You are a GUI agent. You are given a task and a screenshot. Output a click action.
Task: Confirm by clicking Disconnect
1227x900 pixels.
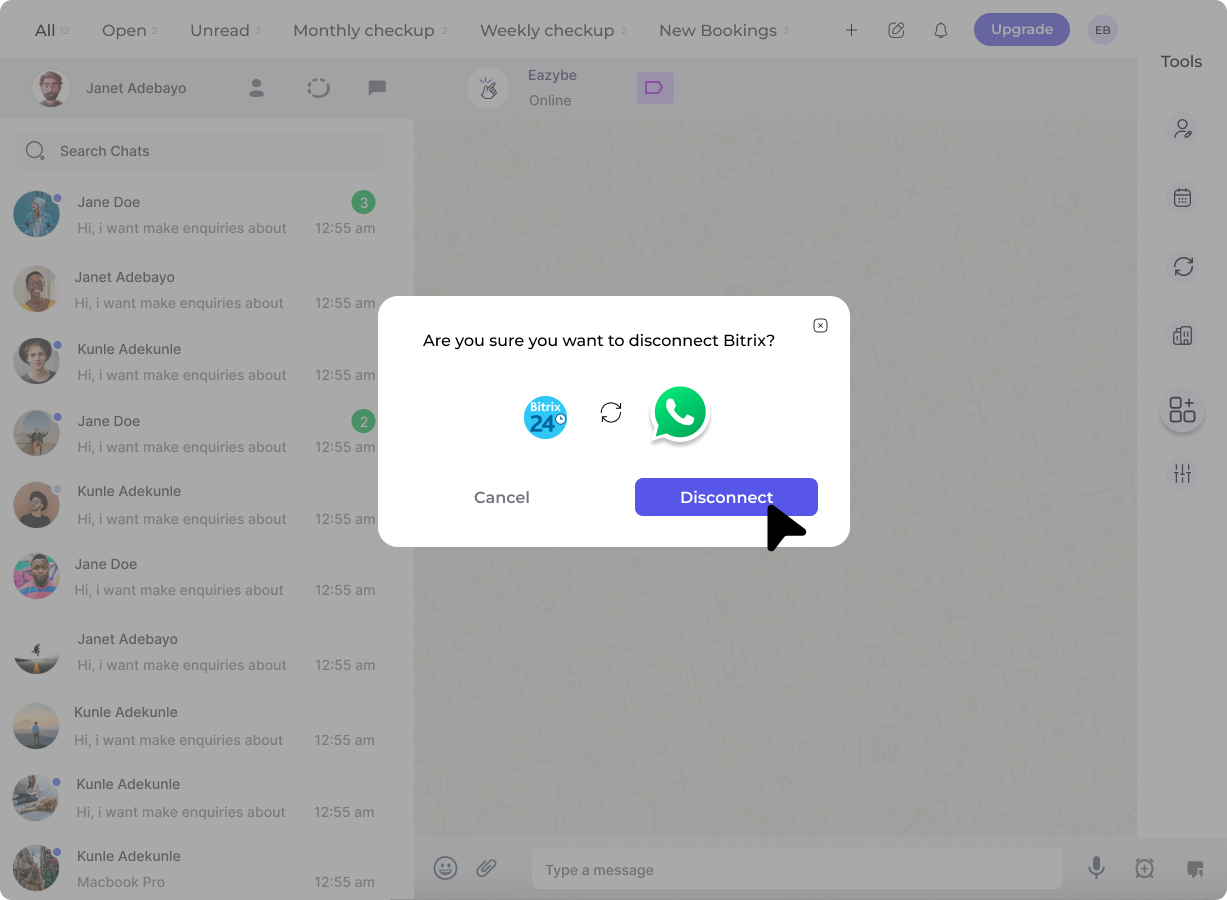click(x=726, y=497)
